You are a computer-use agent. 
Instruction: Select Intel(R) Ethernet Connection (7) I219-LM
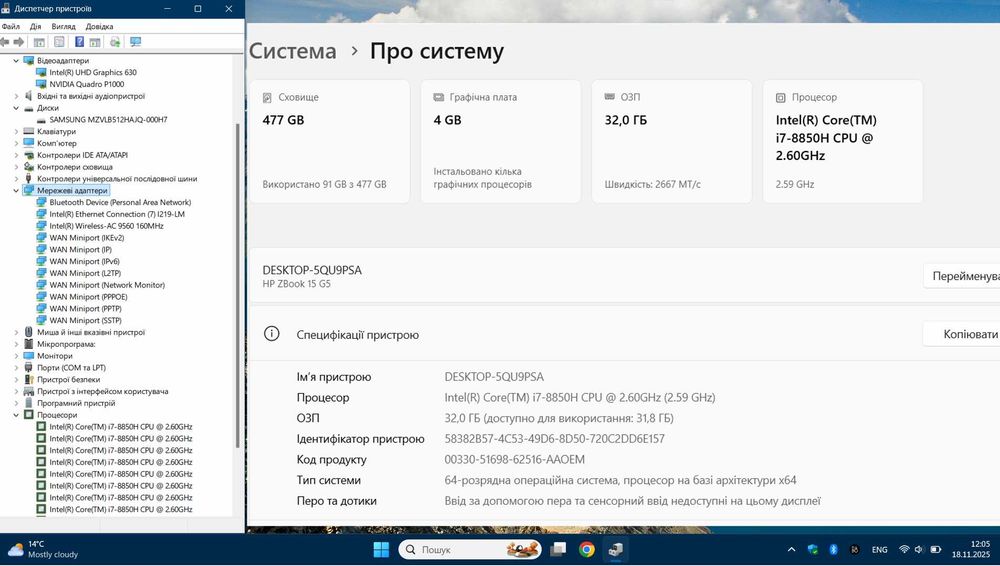point(117,214)
